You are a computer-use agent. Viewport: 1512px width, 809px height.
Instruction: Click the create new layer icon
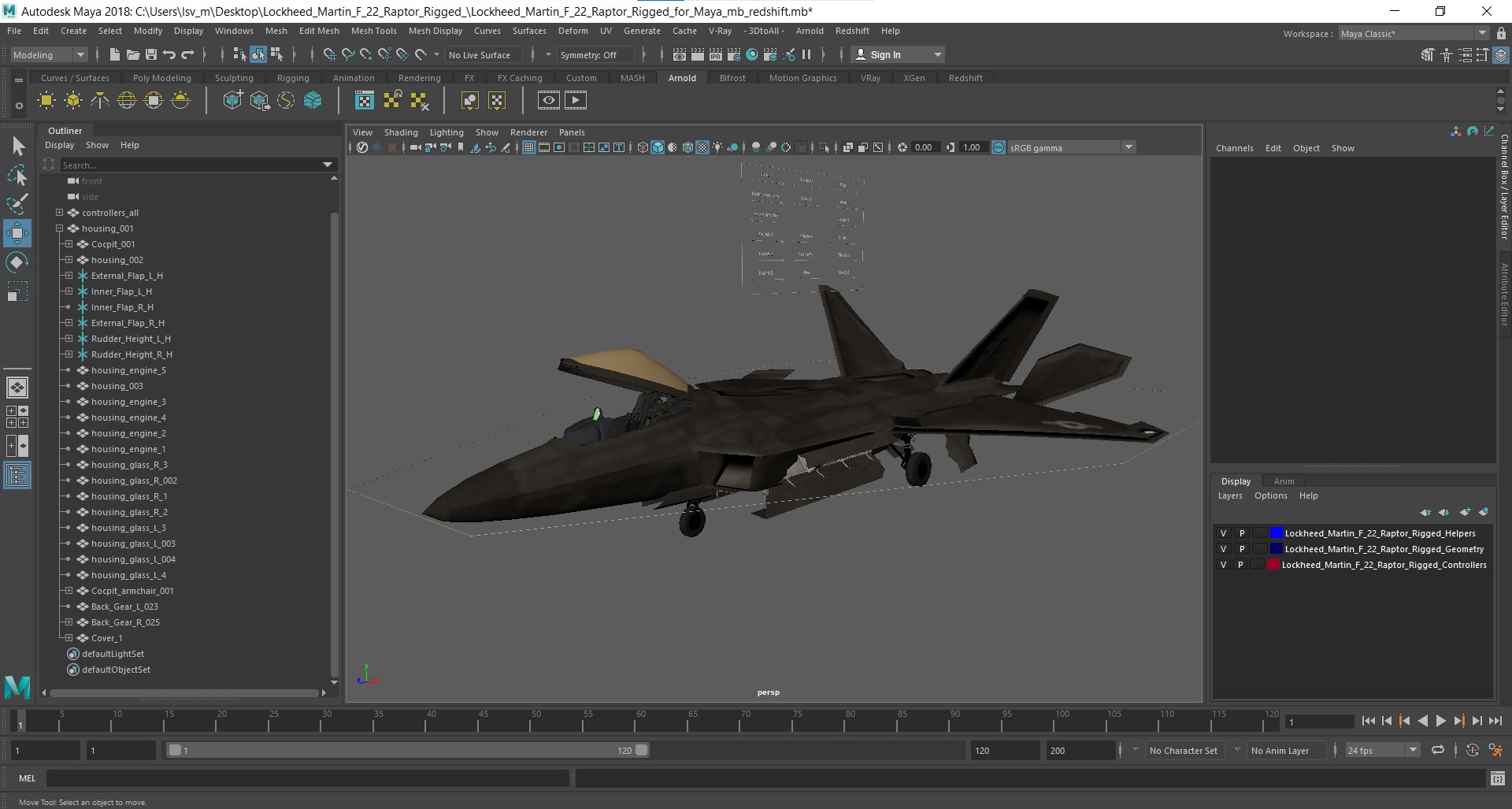point(1465,512)
